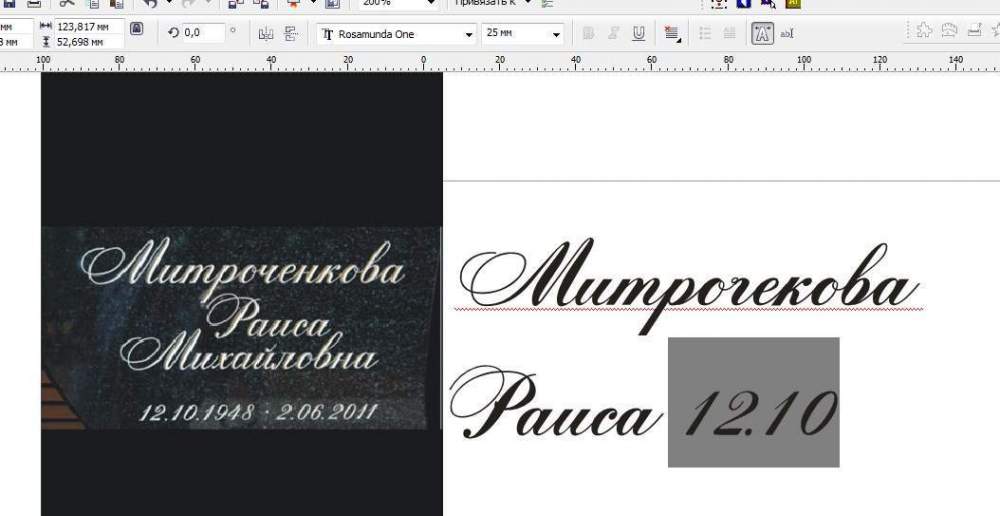Click the gauge-shaped toolbar icon
The height and width of the screenshot is (516, 1000).
click(949, 30)
